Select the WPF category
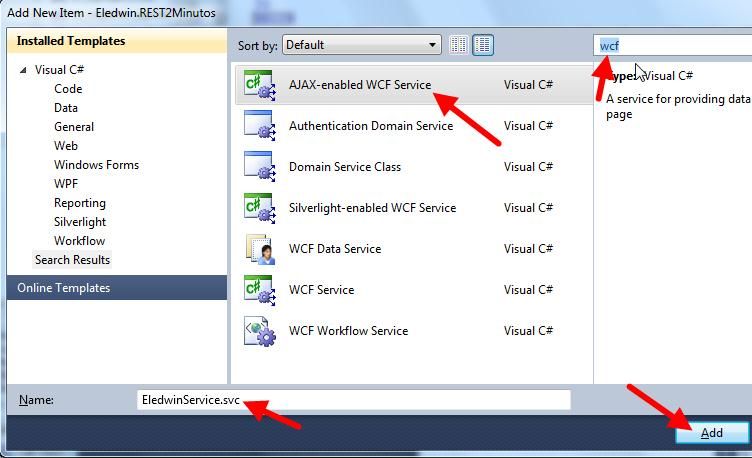The image size is (752, 458). [x=66, y=184]
